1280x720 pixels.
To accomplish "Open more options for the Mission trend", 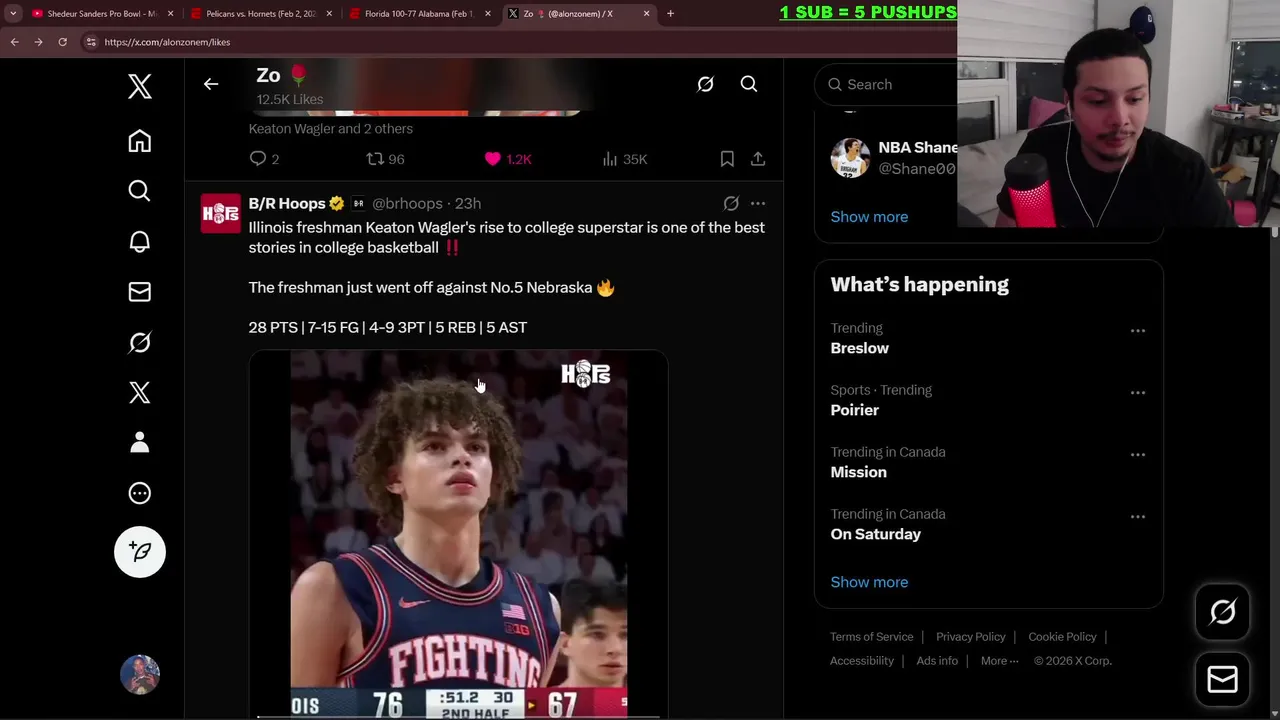I will coord(1138,454).
